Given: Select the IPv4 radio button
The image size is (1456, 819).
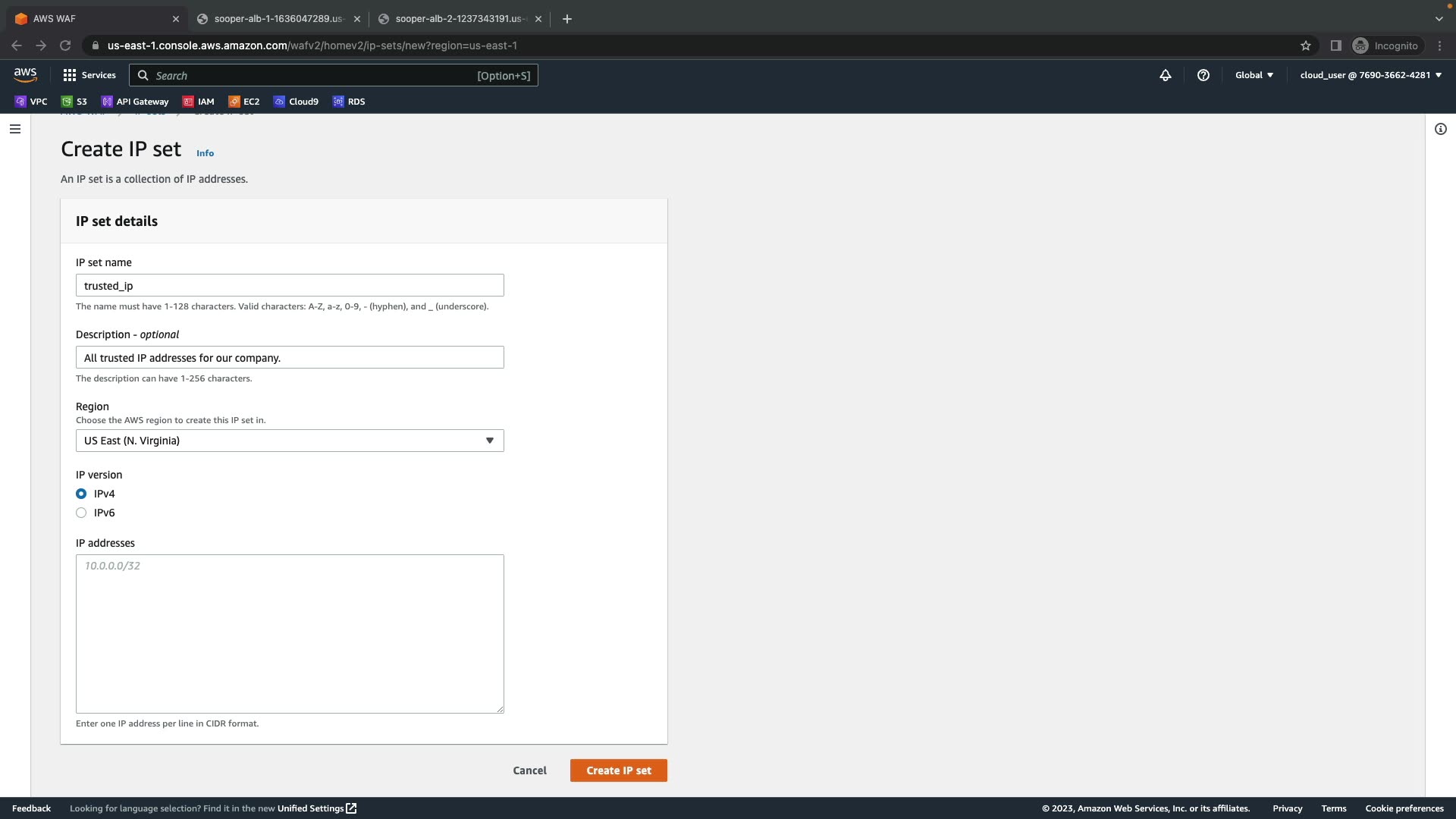Looking at the screenshot, I should point(81,494).
